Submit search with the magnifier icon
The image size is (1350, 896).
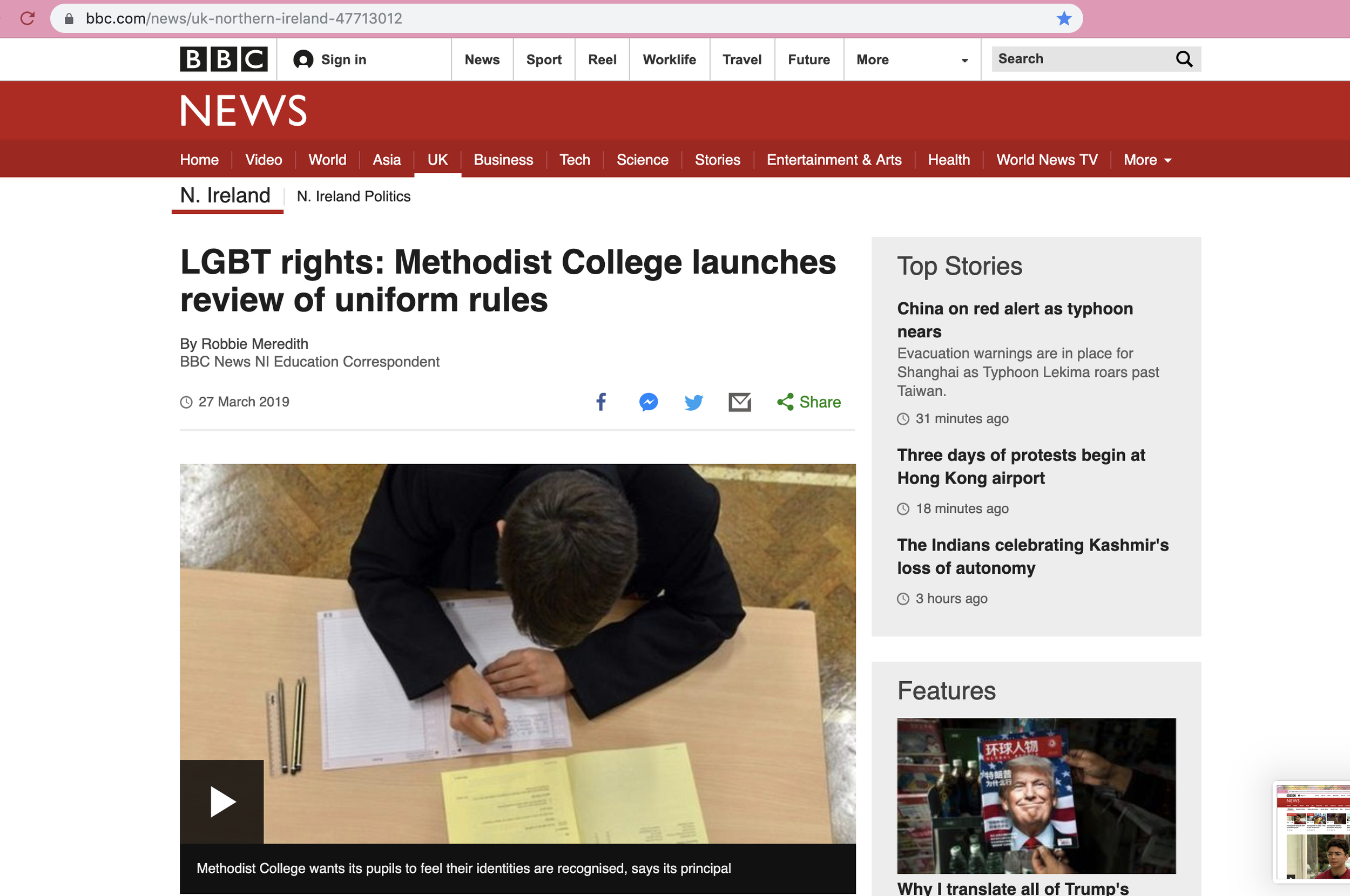click(1184, 59)
